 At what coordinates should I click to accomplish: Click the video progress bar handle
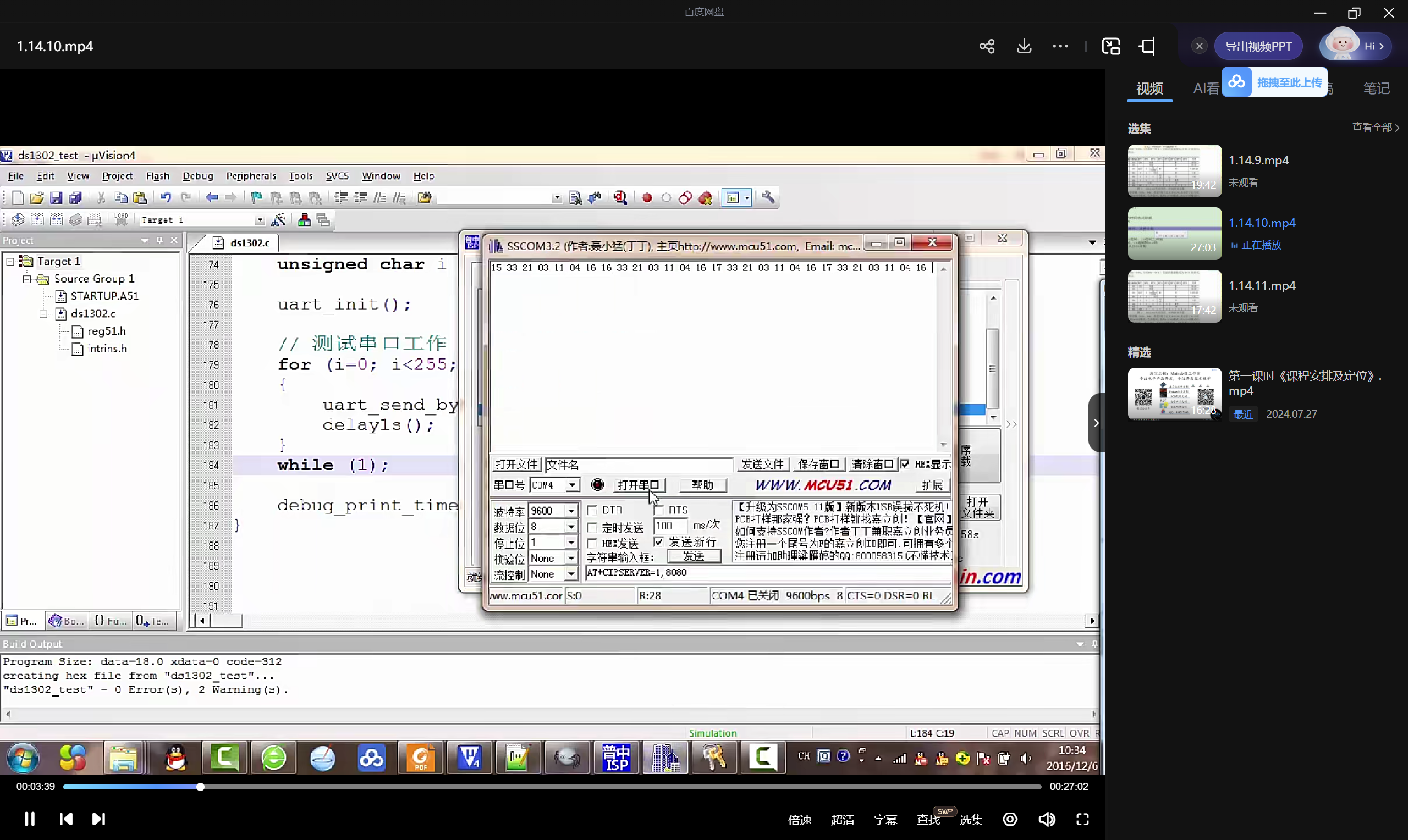(x=200, y=787)
